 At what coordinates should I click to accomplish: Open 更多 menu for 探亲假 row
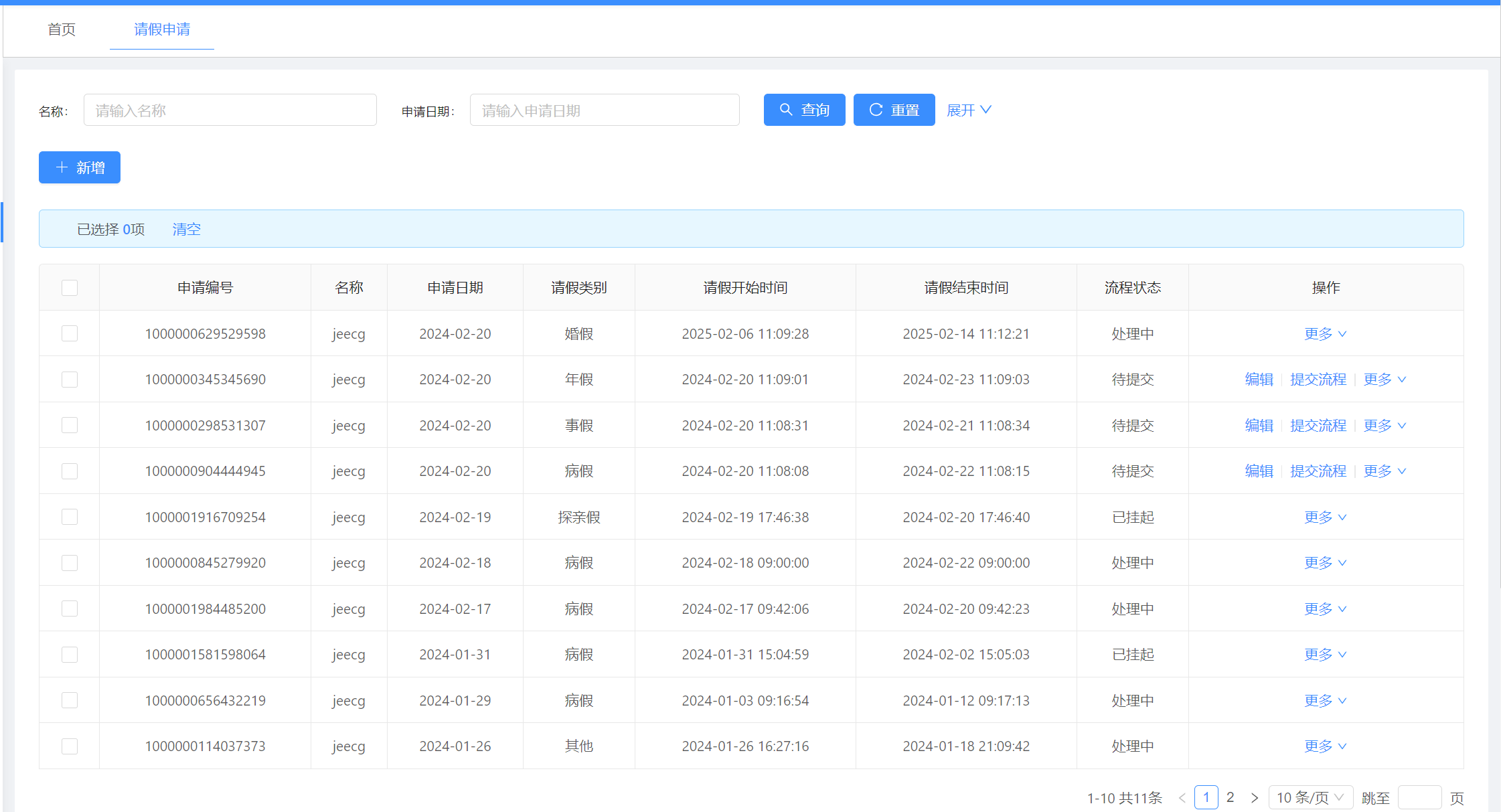pos(1326,517)
